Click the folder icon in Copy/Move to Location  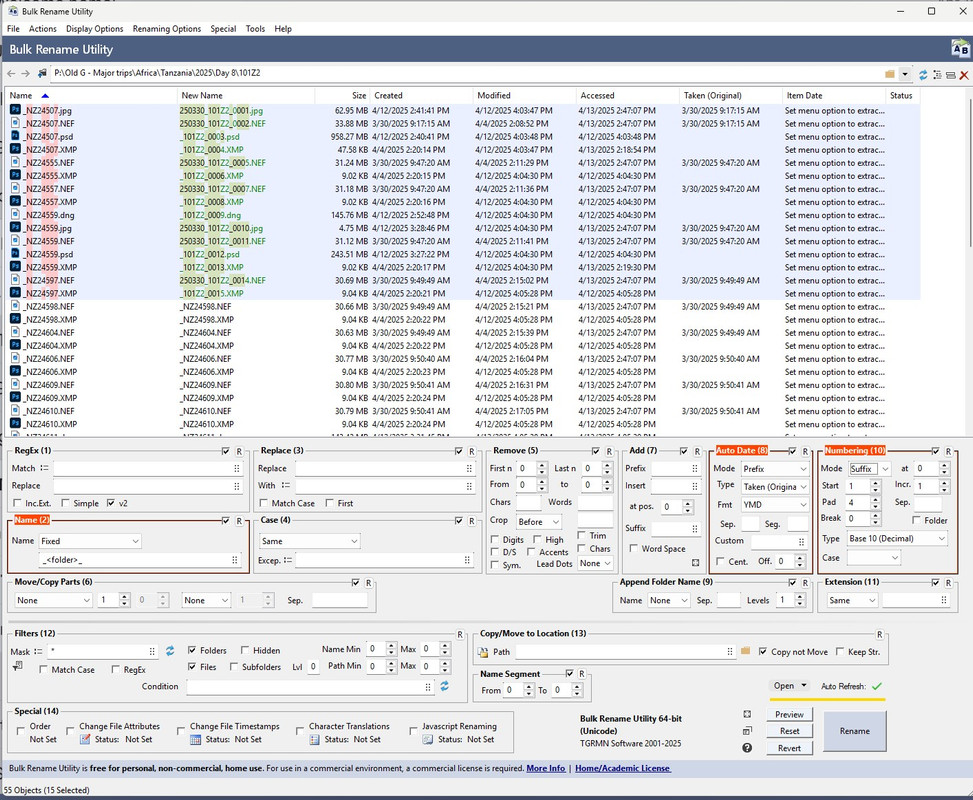pos(745,651)
